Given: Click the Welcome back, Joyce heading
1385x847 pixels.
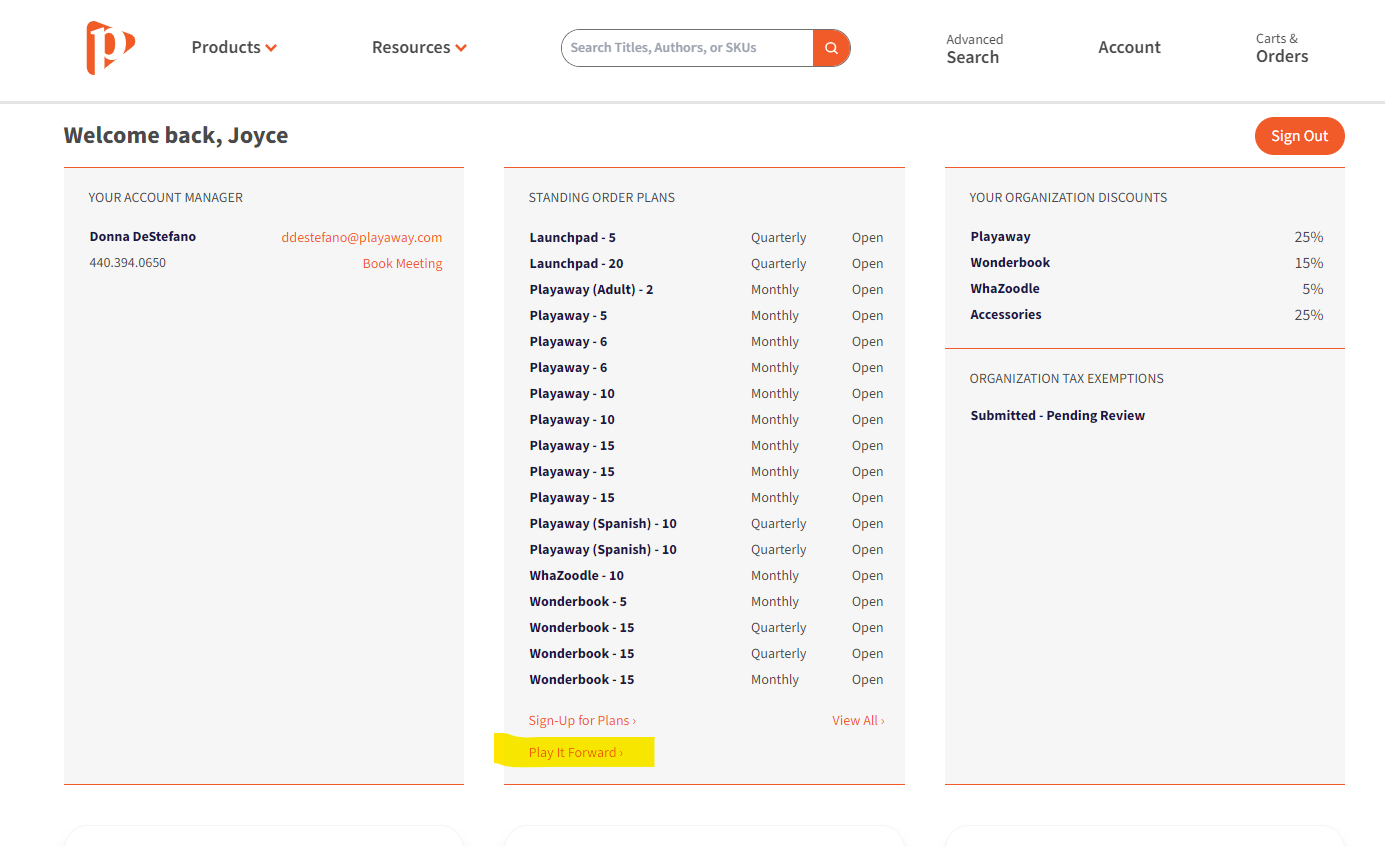Looking at the screenshot, I should click(x=176, y=135).
